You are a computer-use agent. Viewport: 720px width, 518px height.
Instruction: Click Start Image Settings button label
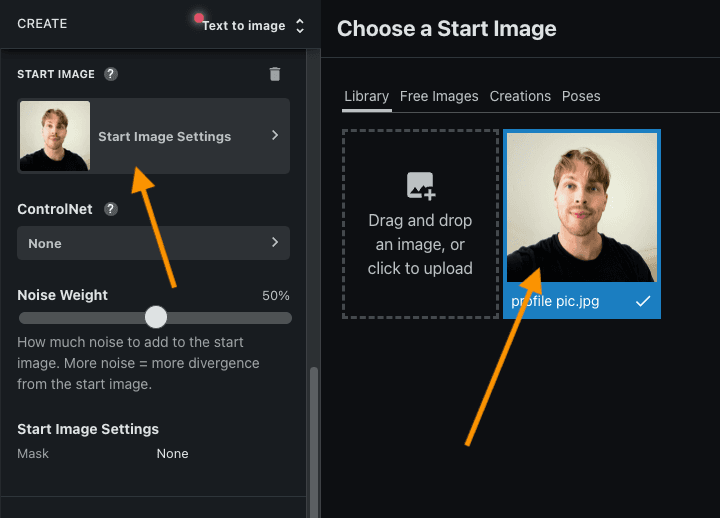click(x=164, y=136)
